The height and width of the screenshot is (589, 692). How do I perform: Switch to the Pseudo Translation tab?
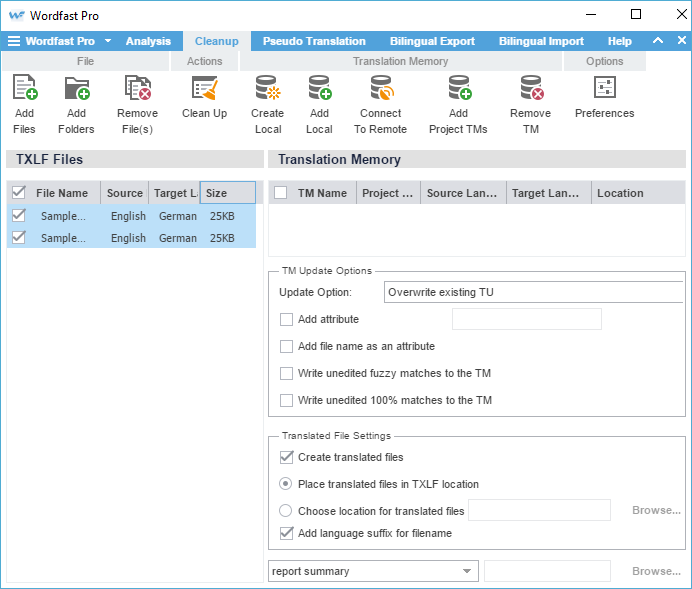click(314, 41)
